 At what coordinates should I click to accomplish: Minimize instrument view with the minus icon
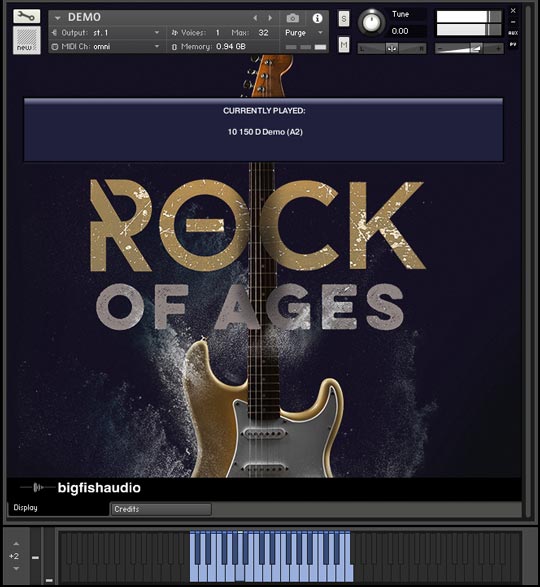(x=513, y=22)
